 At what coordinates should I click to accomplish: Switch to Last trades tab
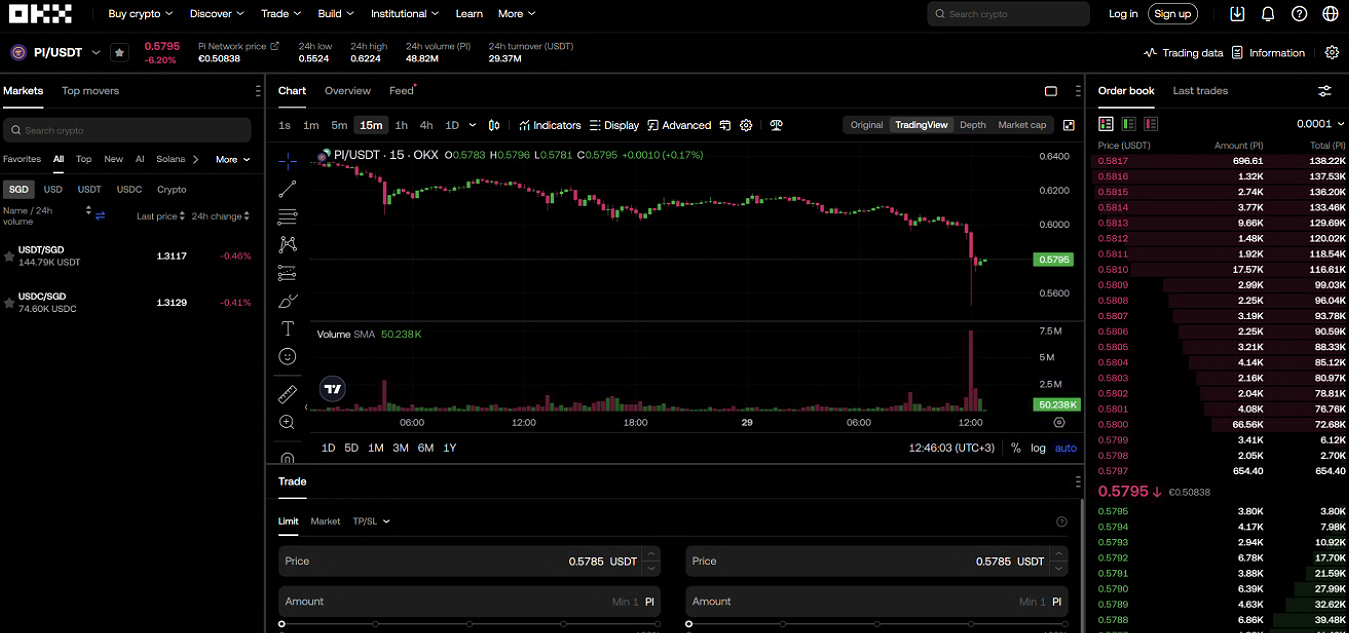(x=1200, y=91)
